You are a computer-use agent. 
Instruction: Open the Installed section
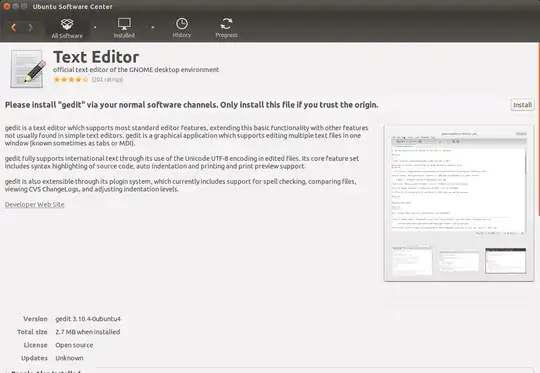click(124, 28)
